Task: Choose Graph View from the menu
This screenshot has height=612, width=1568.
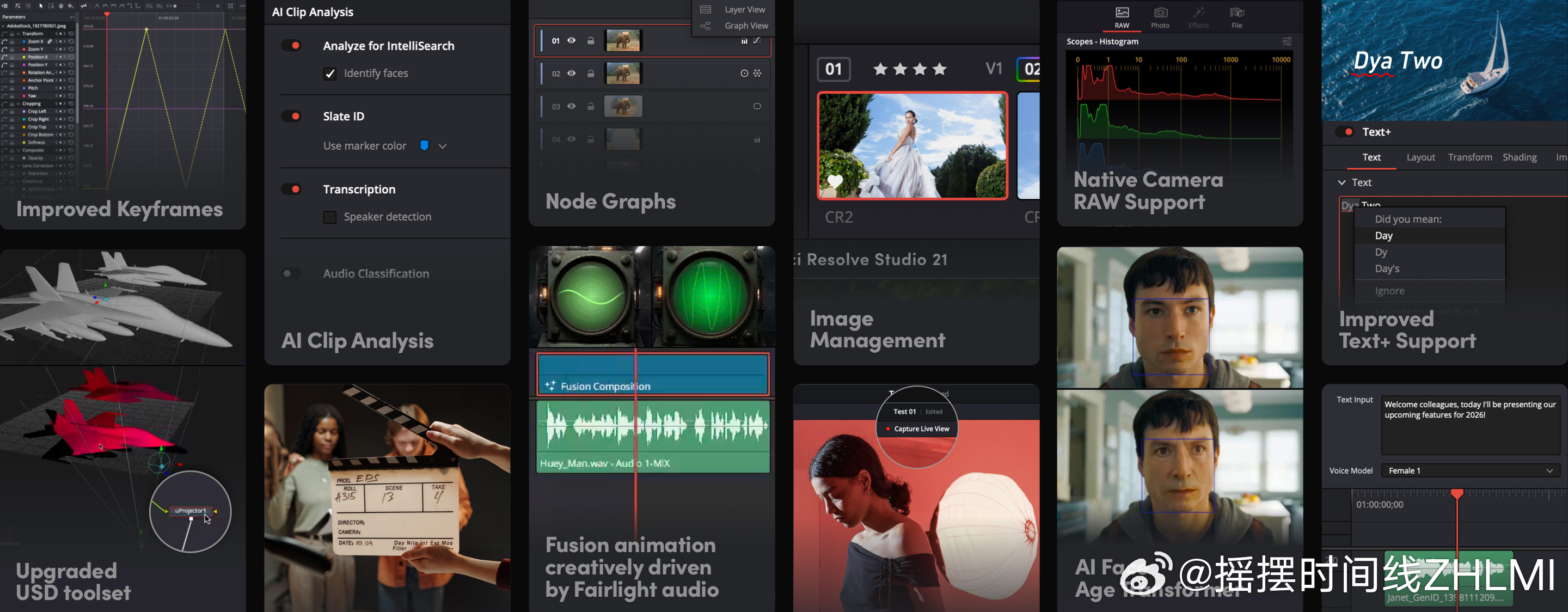Action: pos(733,26)
